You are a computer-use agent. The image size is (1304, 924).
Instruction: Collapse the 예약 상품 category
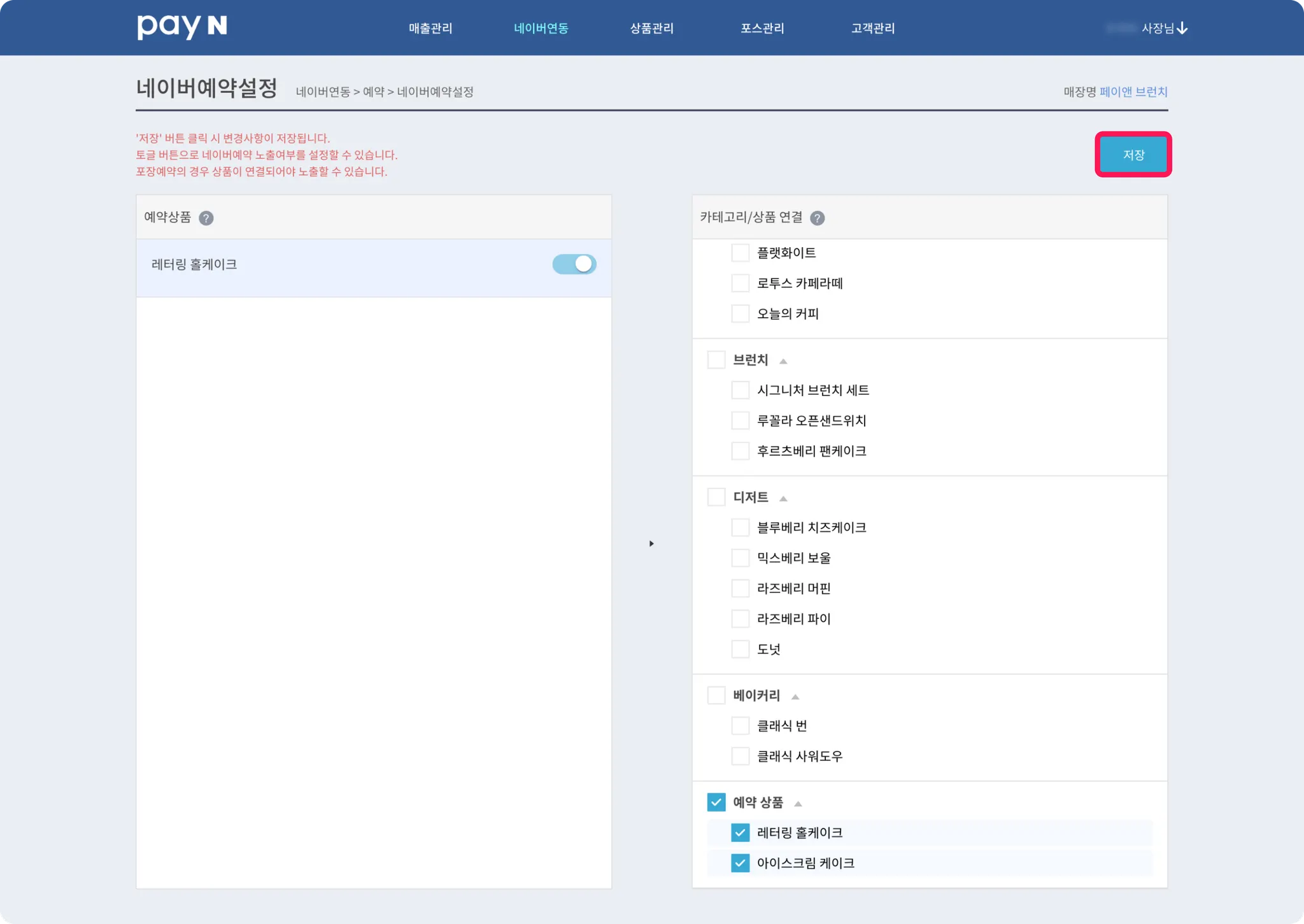(798, 803)
